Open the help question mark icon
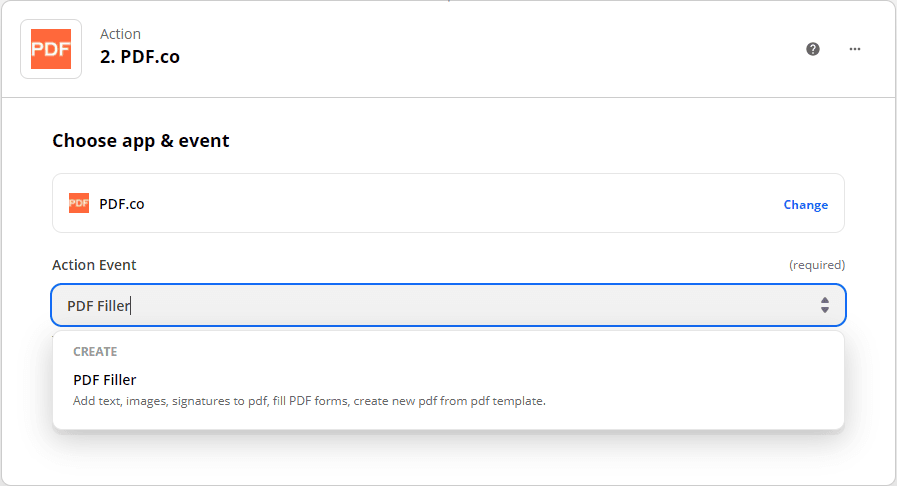 (813, 49)
